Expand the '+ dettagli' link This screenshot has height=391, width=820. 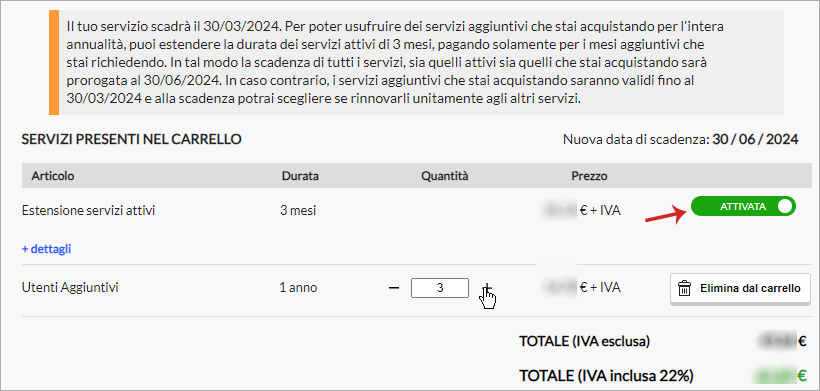click(47, 249)
